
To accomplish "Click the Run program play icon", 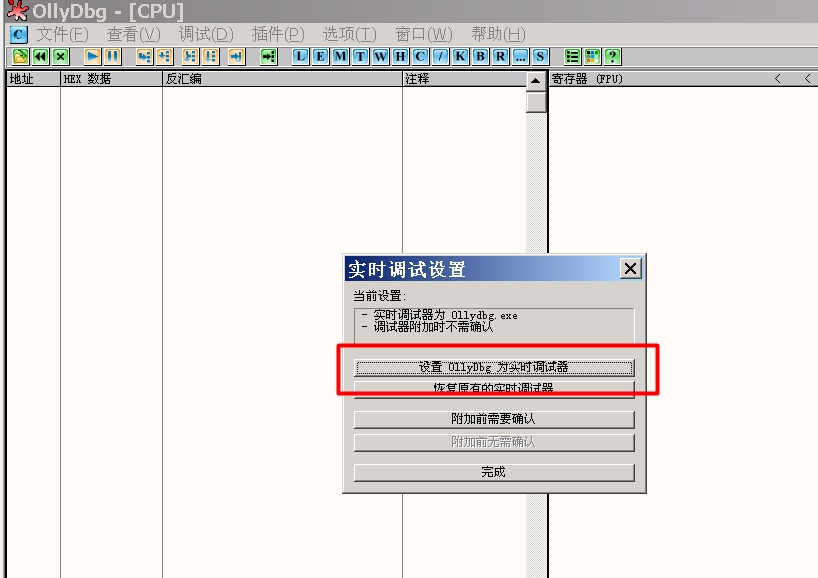I will 93,57.
